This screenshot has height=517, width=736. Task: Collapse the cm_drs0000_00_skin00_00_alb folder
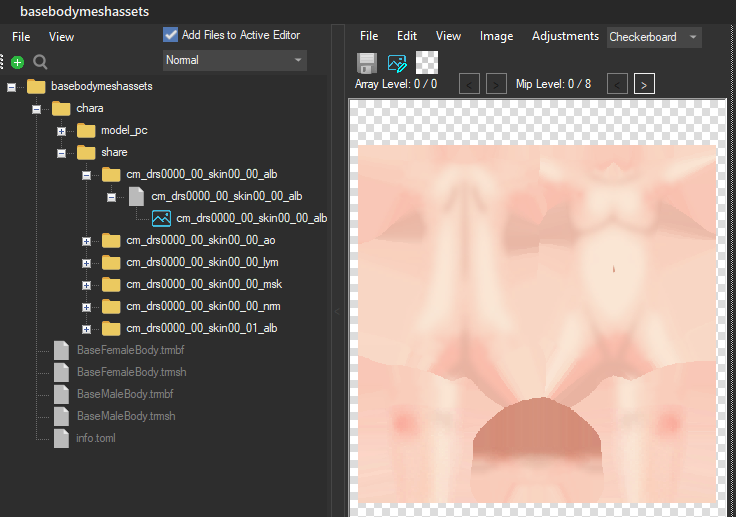pyautogui.click(x=86, y=175)
